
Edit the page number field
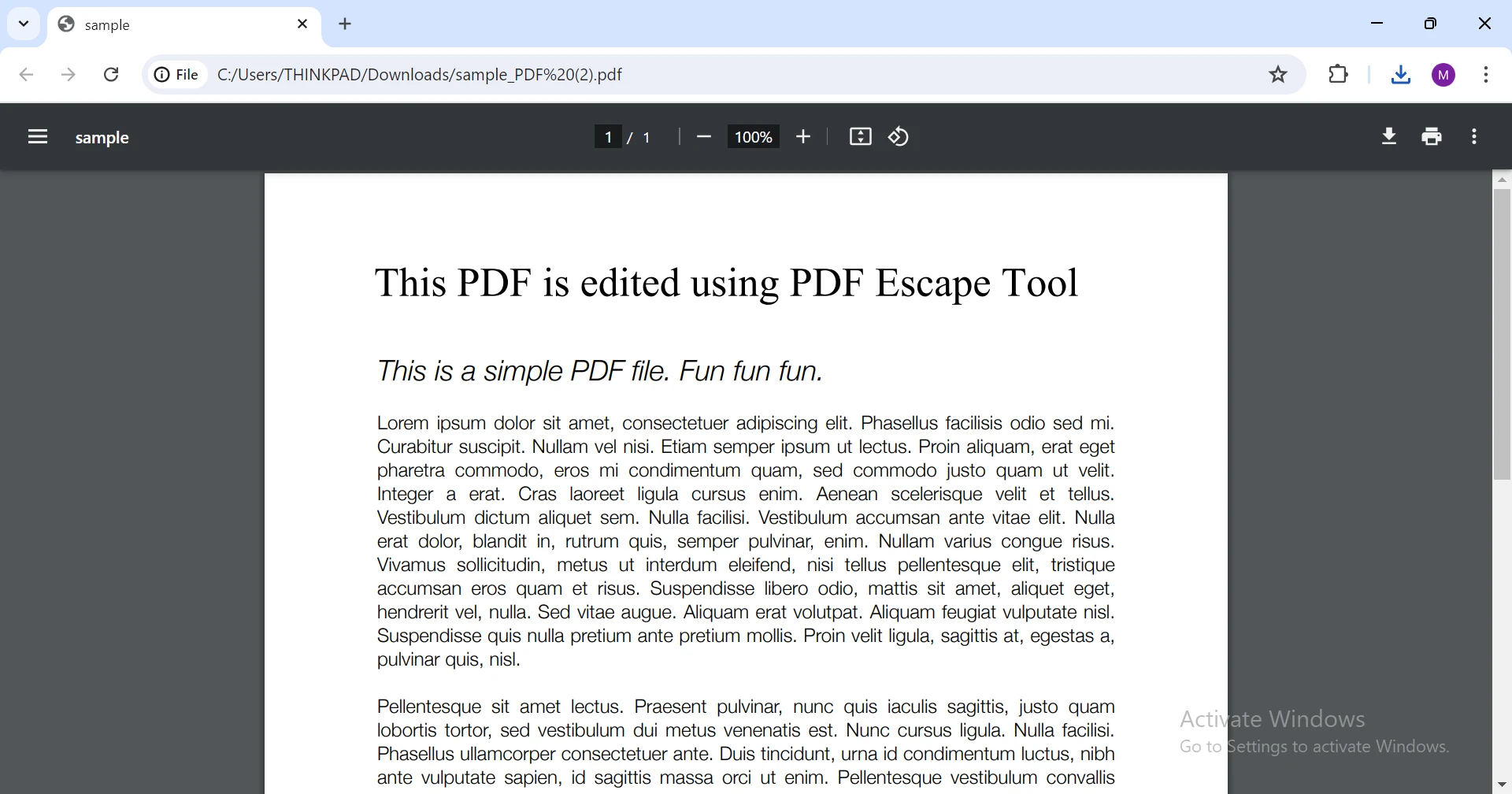click(608, 137)
